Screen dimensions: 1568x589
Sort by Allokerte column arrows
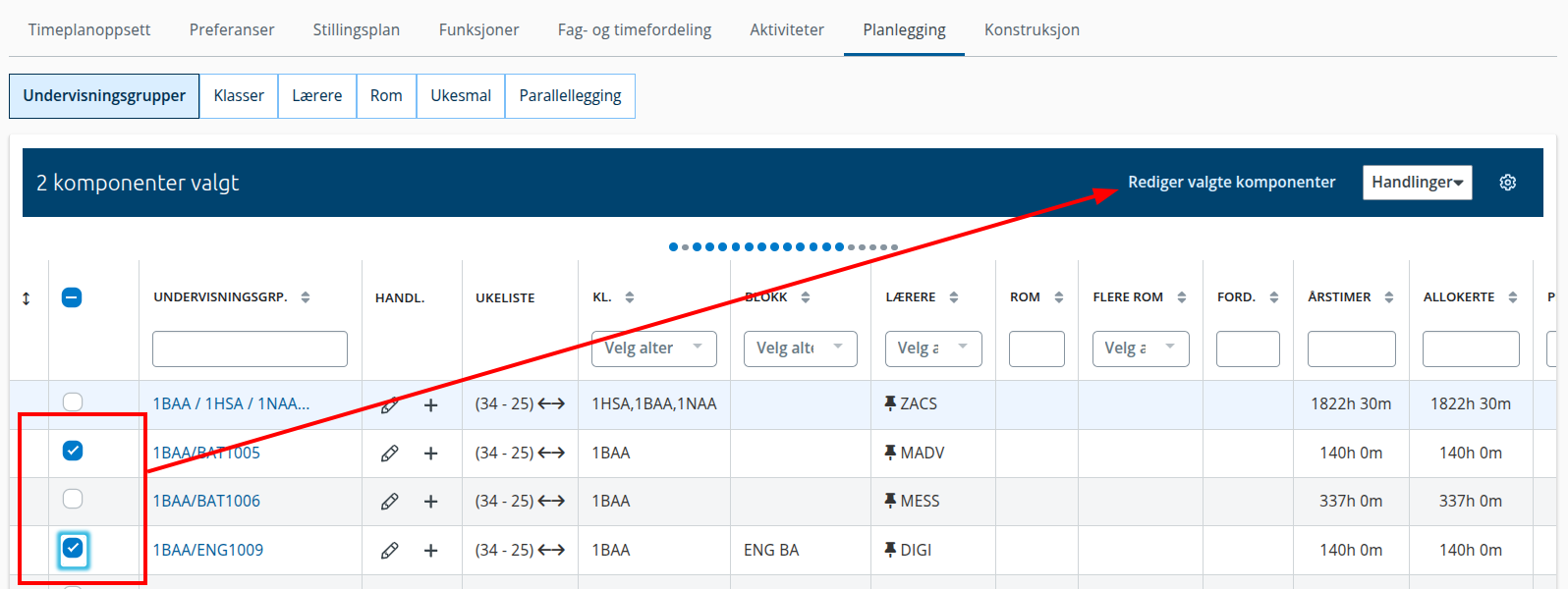(x=1513, y=297)
